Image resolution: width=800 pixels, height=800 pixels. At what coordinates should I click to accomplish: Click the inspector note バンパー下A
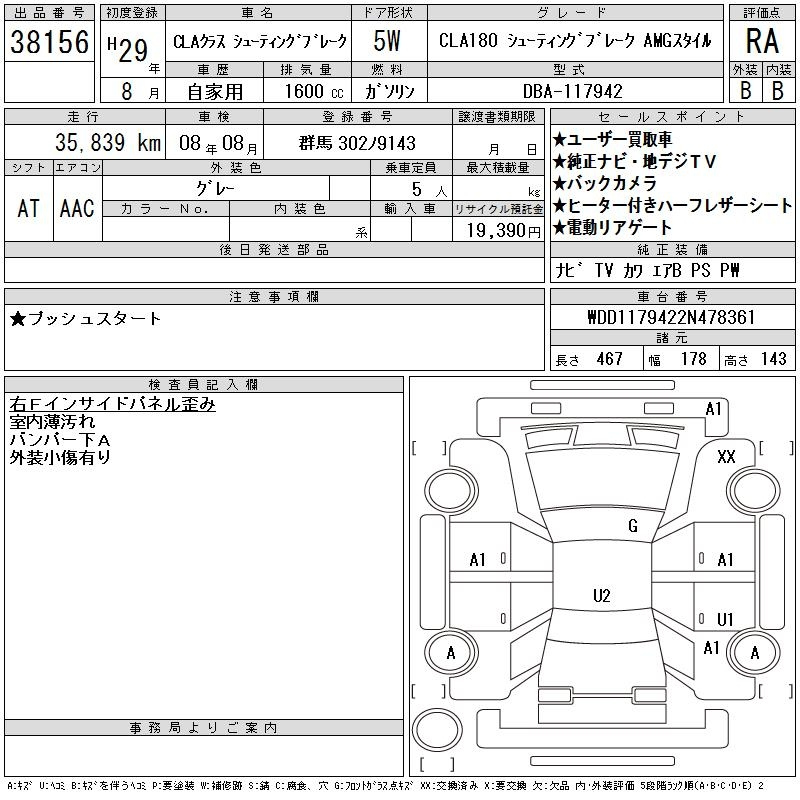(60, 440)
